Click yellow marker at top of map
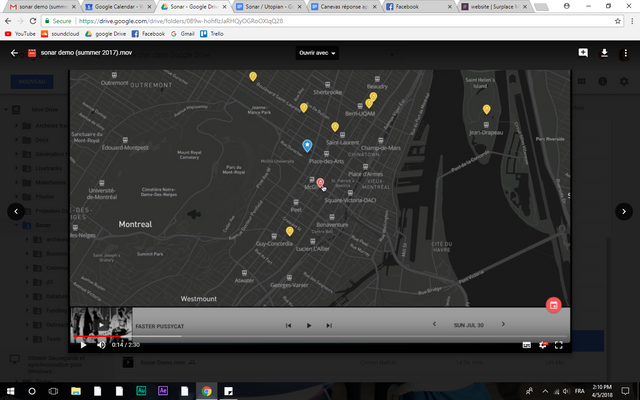Image resolution: width=640 pixels, height=400 pixels. coord(253,76)
